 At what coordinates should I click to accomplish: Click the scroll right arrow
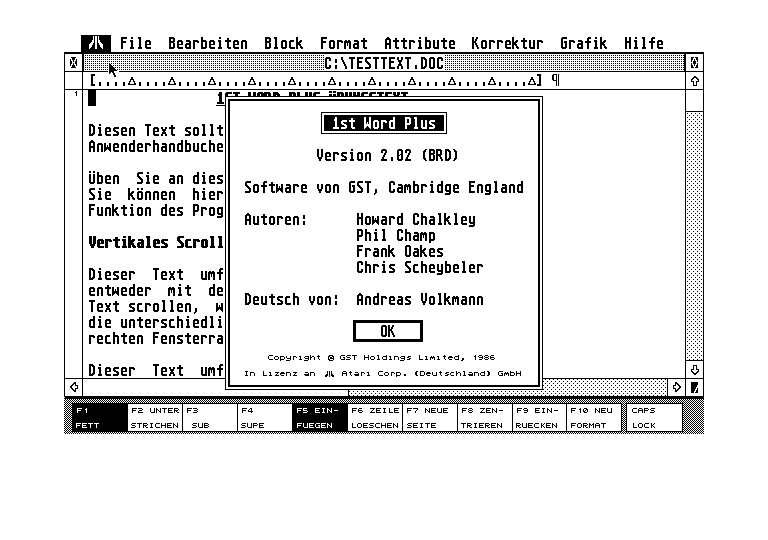pyautogui.click(x=676, y=387)
